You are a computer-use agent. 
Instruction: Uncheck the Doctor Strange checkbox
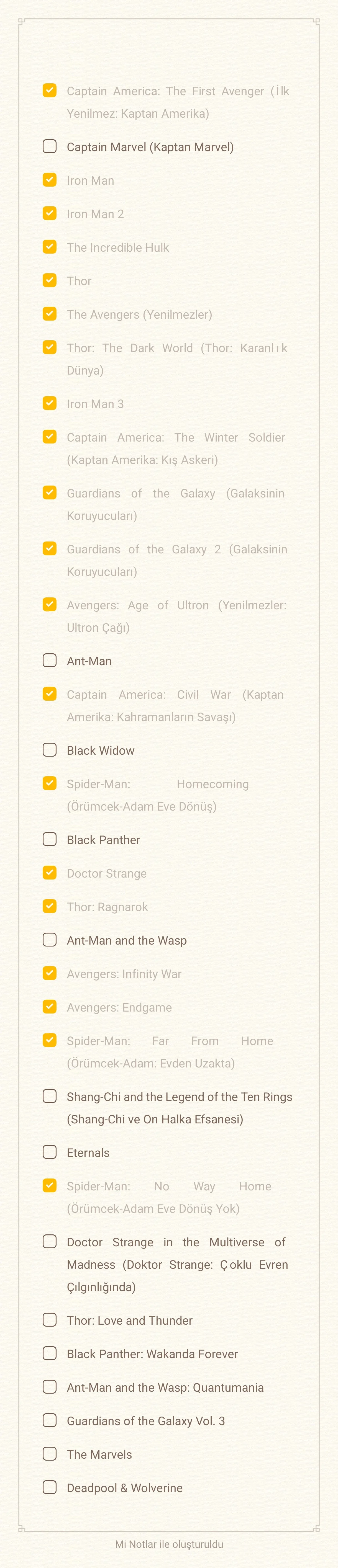tap(50, 873)
